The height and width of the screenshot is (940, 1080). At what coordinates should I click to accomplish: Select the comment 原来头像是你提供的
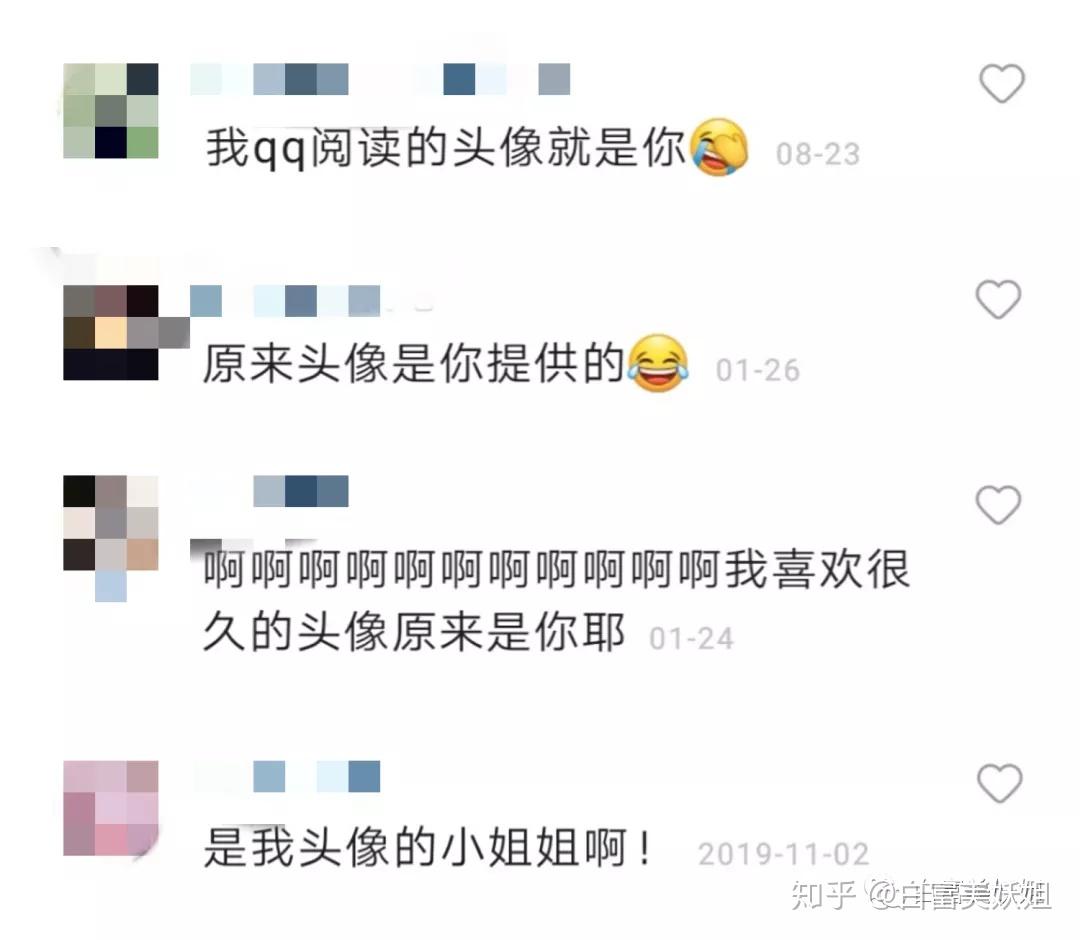[x=413, y=363]
